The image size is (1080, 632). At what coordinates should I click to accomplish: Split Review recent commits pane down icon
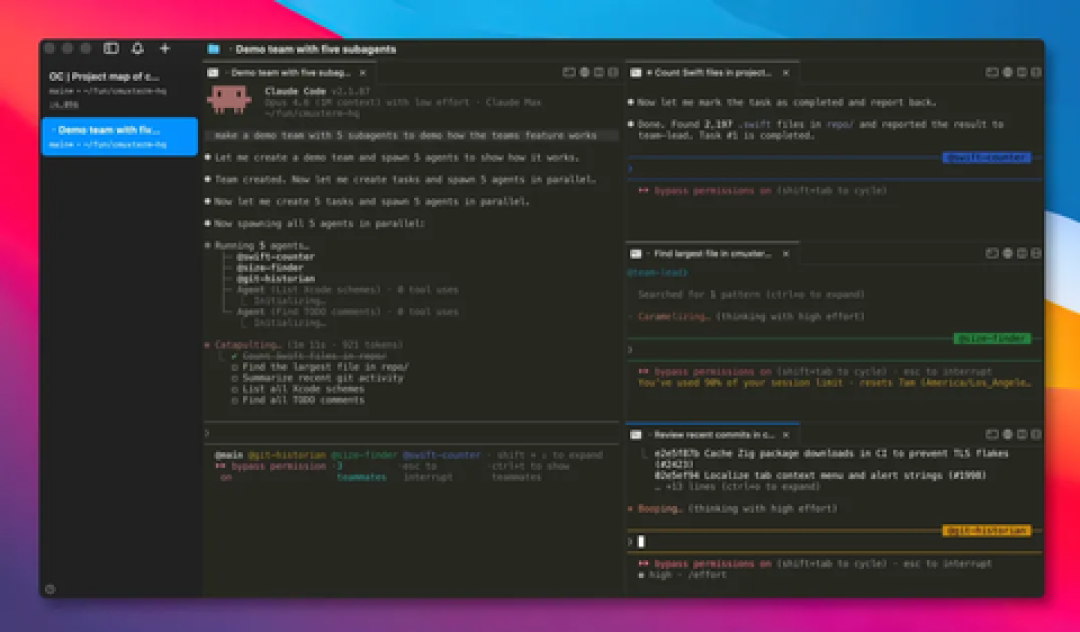click(1036, 434)
